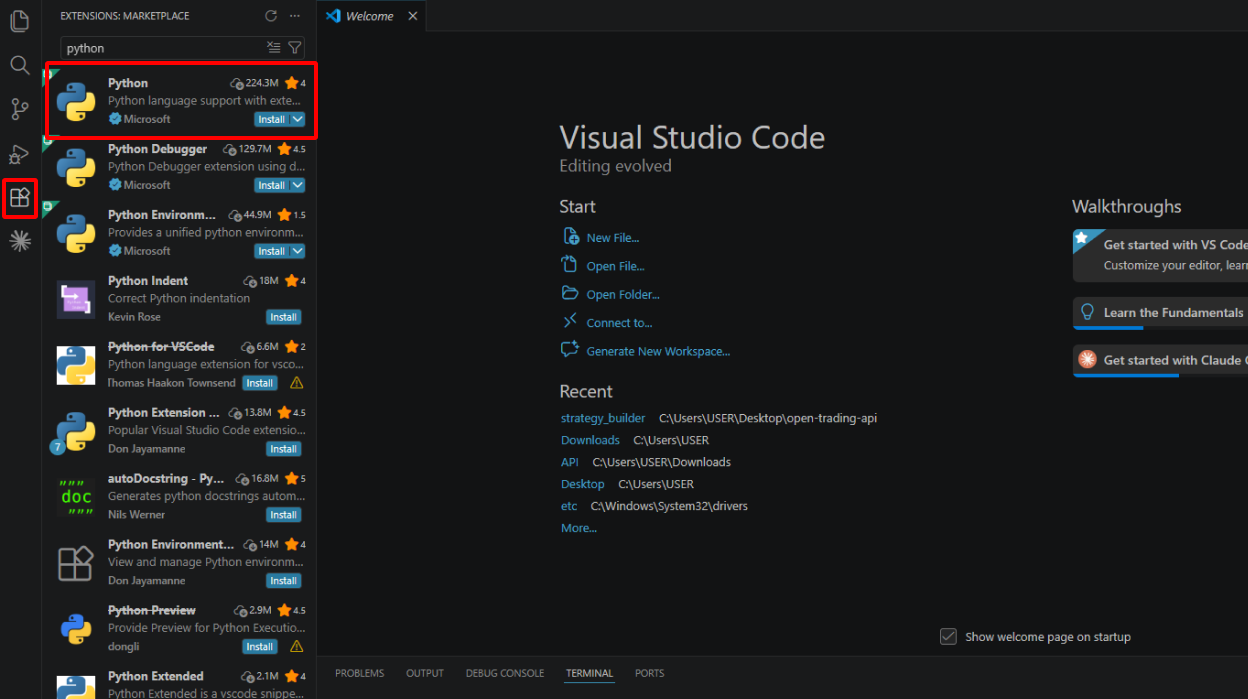Switch to the PORTS panel tab
This screenshot has height=699, width=1248.
(x=650, y=673)
